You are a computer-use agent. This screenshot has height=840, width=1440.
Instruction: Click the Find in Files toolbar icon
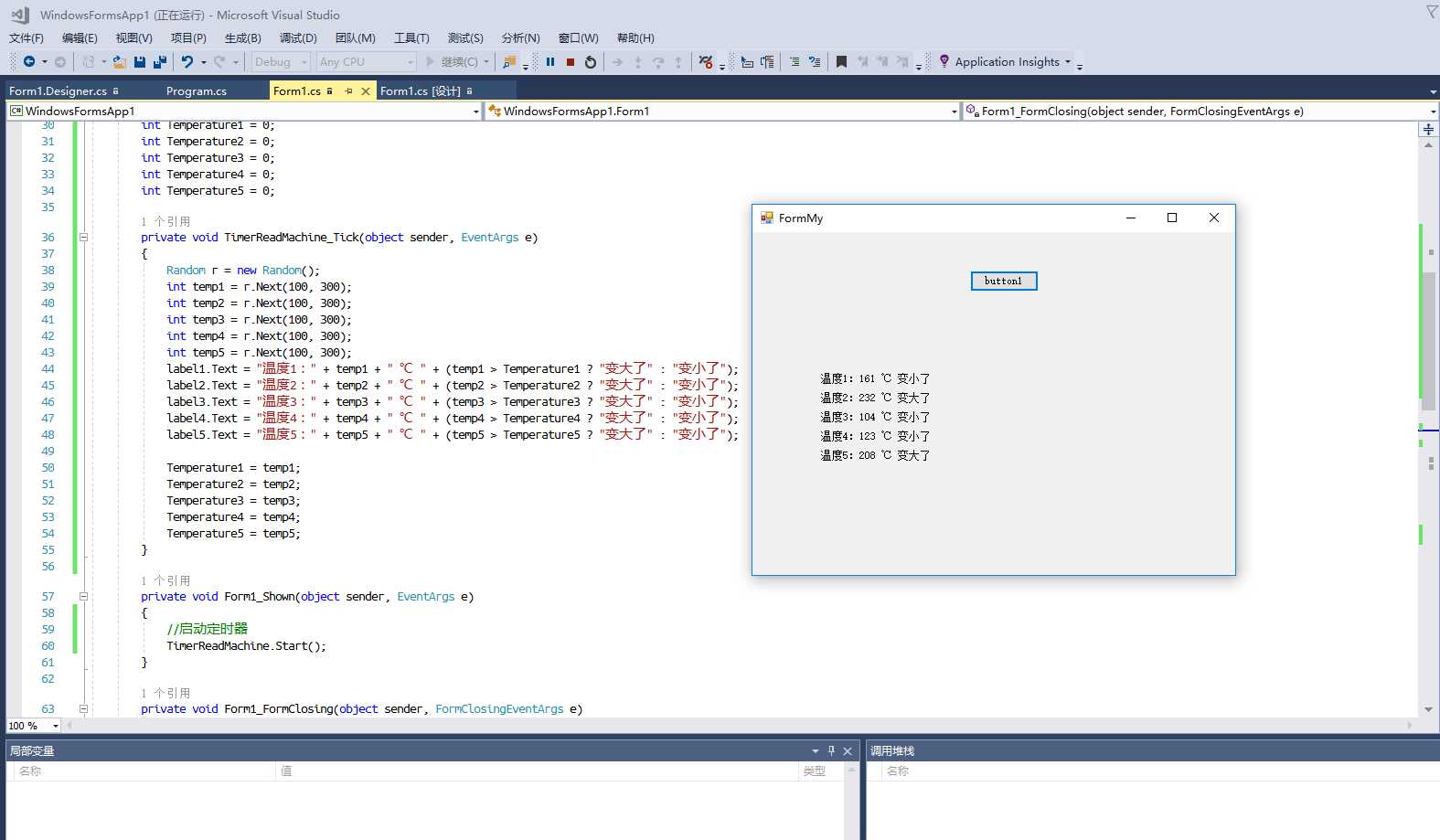tap(510, 62)
